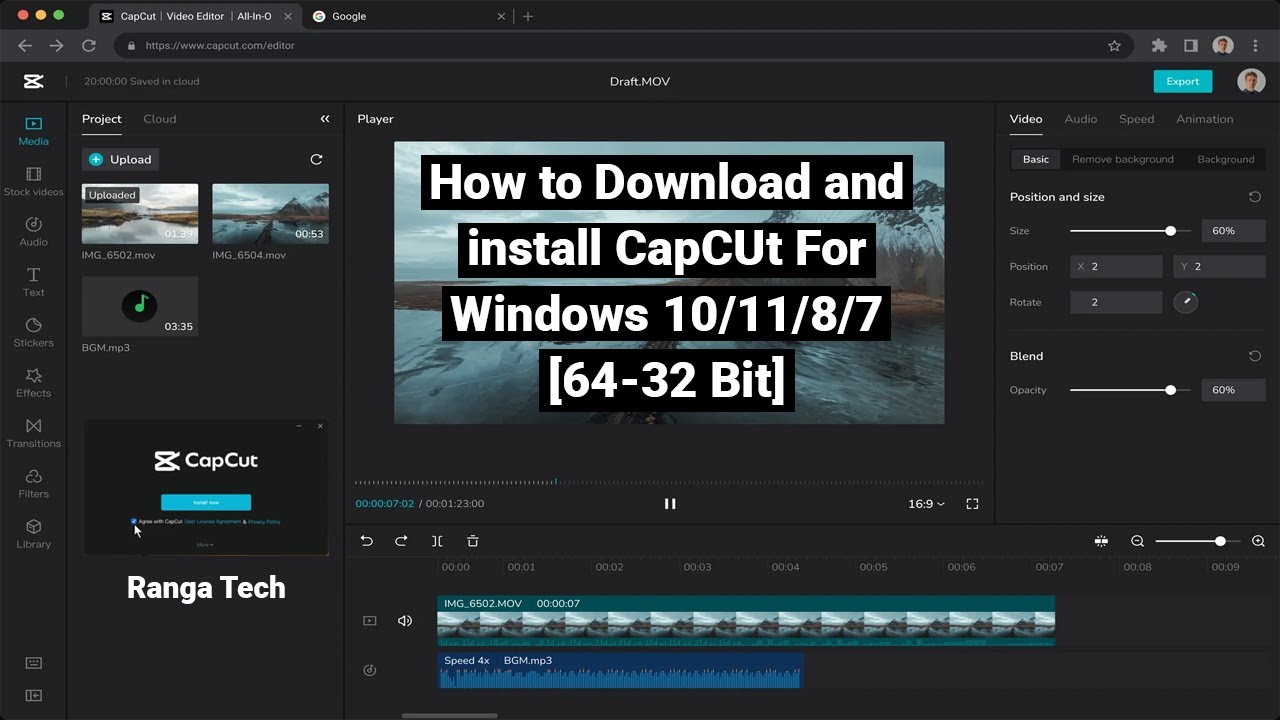Refresh the project media list
1280x720 pixels.
tap(316, 159)
